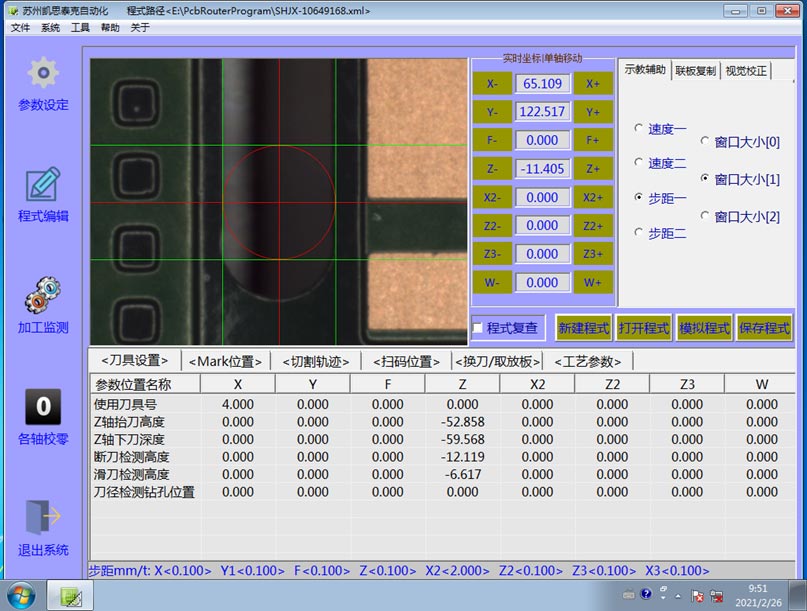
Task: Click the 打开程式 button
Action: 644,328
